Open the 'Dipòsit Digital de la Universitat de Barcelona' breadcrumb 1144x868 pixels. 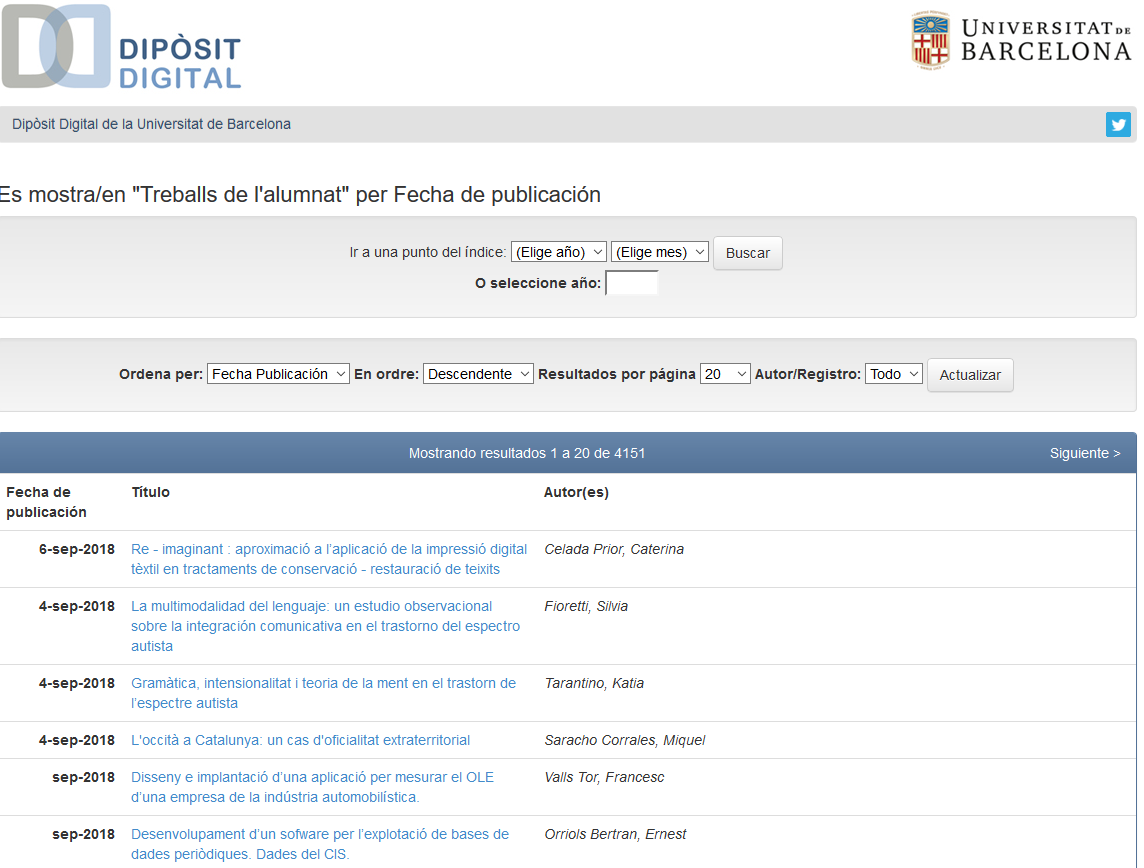tap(151, 125)
